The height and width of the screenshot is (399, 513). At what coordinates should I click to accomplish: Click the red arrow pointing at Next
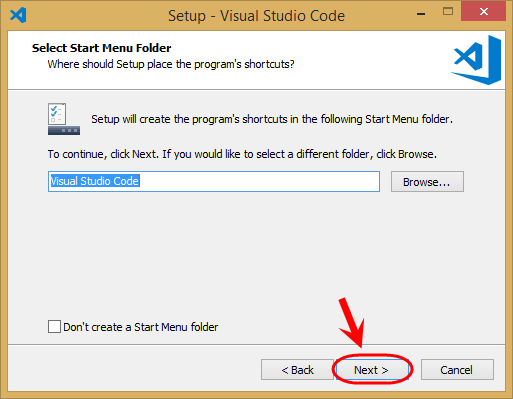click(351, 322)
